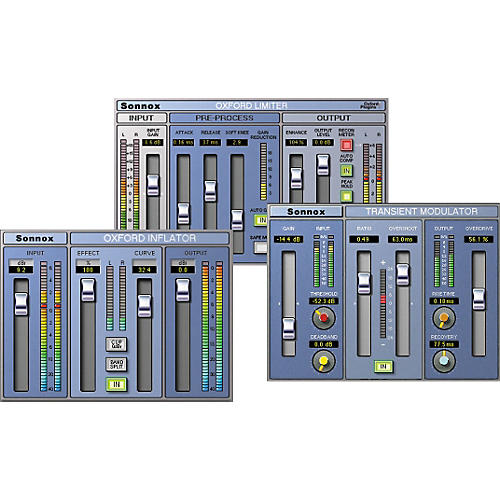The width and height of the screenshot is (500, 500).
Task: Click the Overdrive percentage field in Transient Modulator
Action: point(479,239)
